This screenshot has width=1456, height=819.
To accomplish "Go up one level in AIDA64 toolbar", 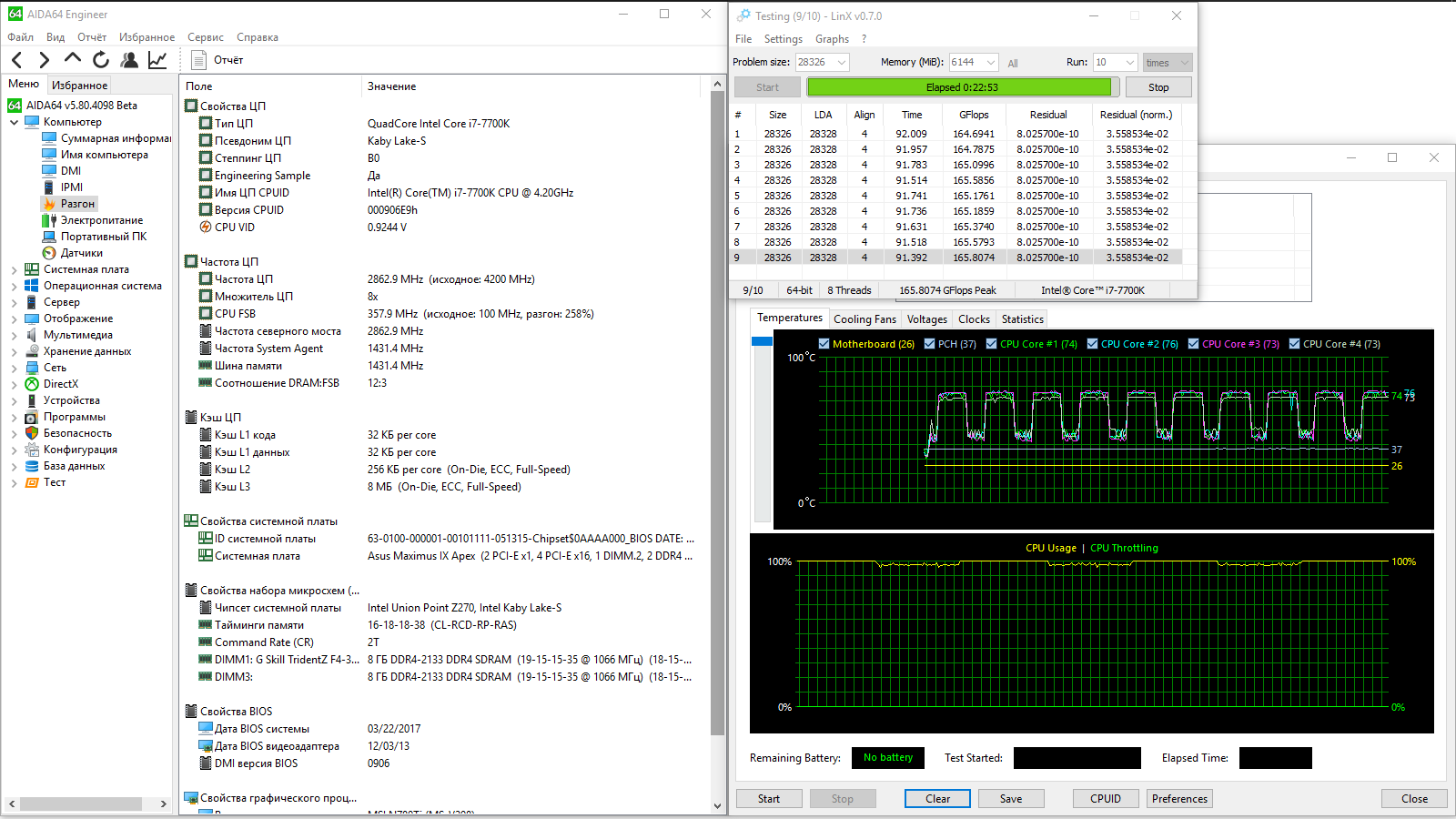I will click(x=73, y=59).
